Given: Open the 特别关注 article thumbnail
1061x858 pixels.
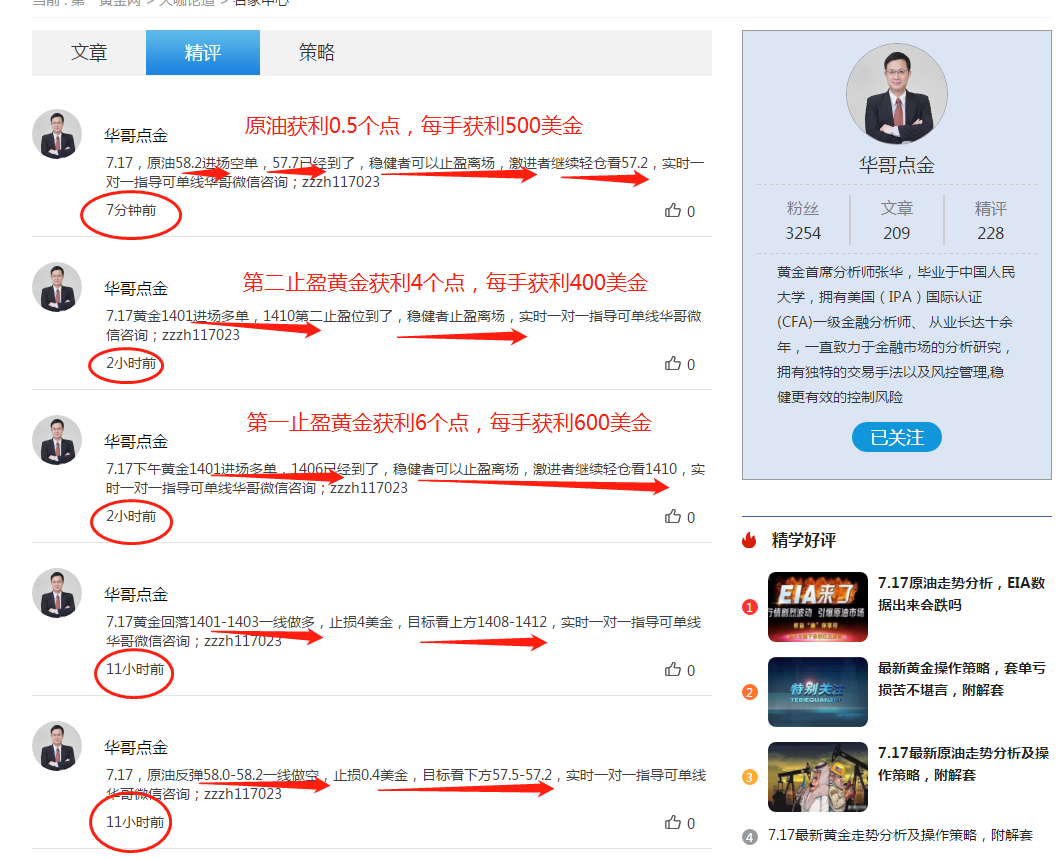Looking at the screenshot, I should tap(817, 692).
